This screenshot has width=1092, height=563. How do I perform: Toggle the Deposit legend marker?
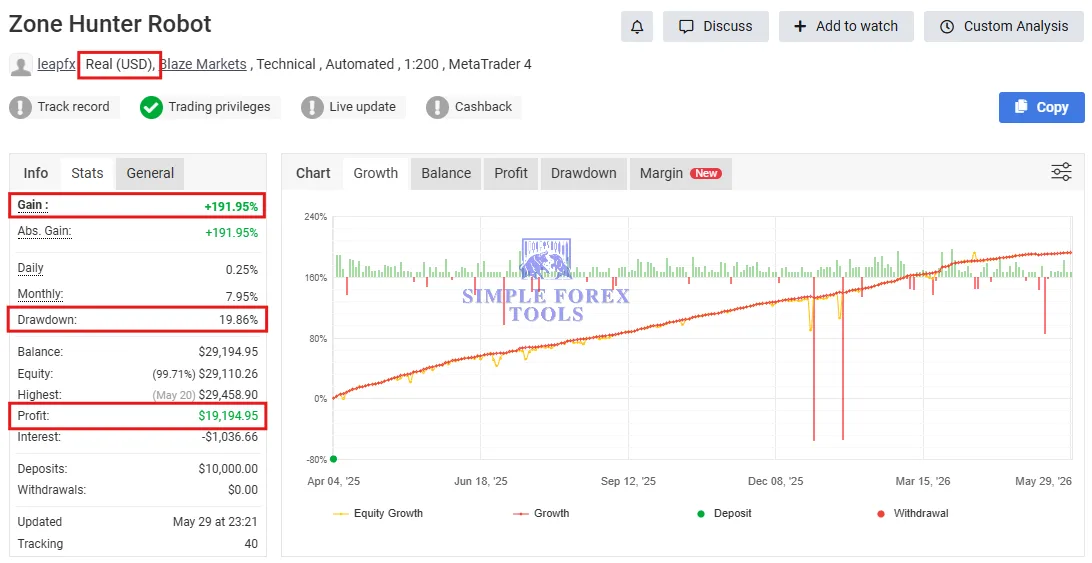pyautogui.click(x=725, y=514)
